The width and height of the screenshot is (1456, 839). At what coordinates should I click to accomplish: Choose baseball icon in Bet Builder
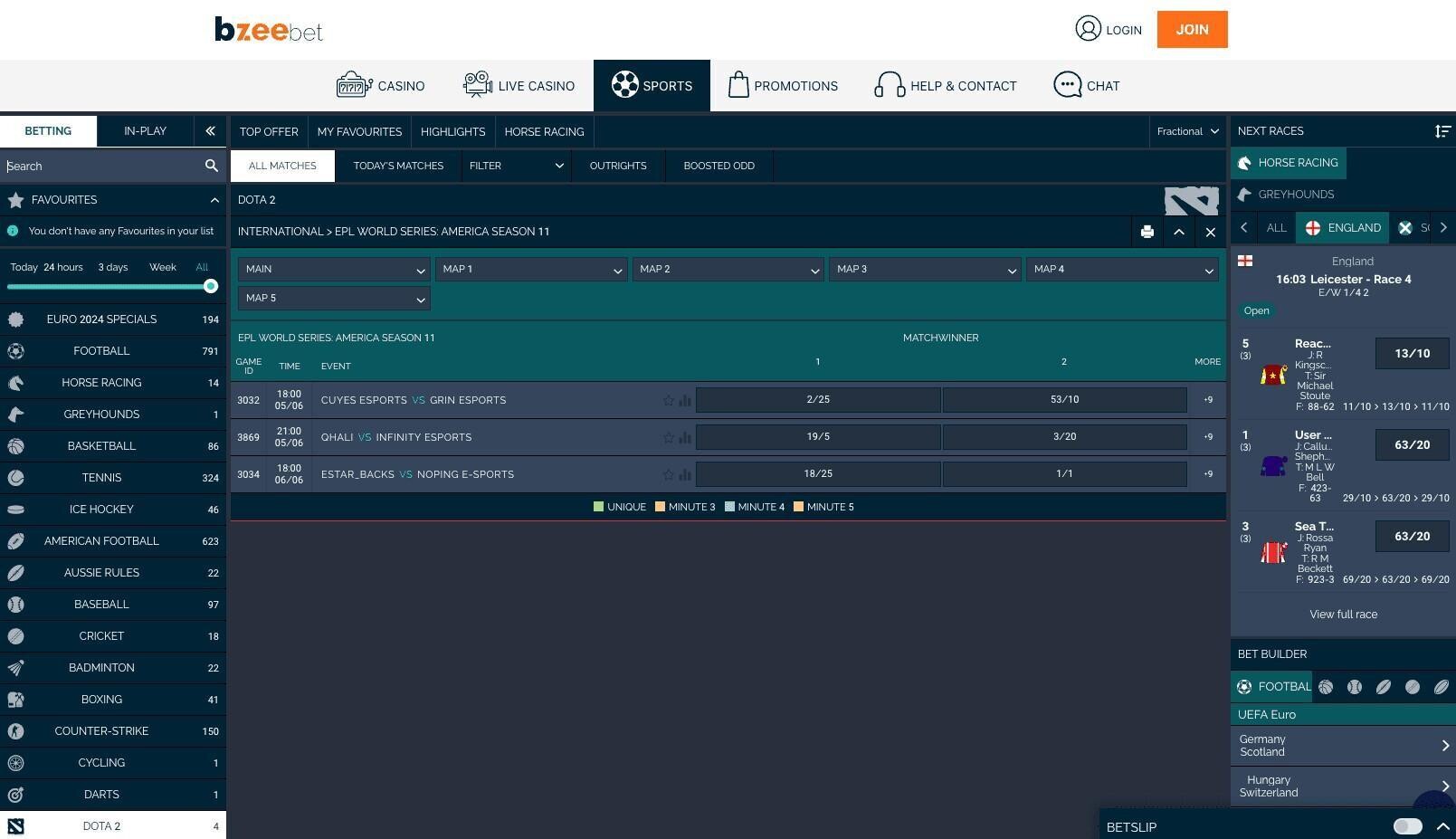click(x=1355, y=687)
